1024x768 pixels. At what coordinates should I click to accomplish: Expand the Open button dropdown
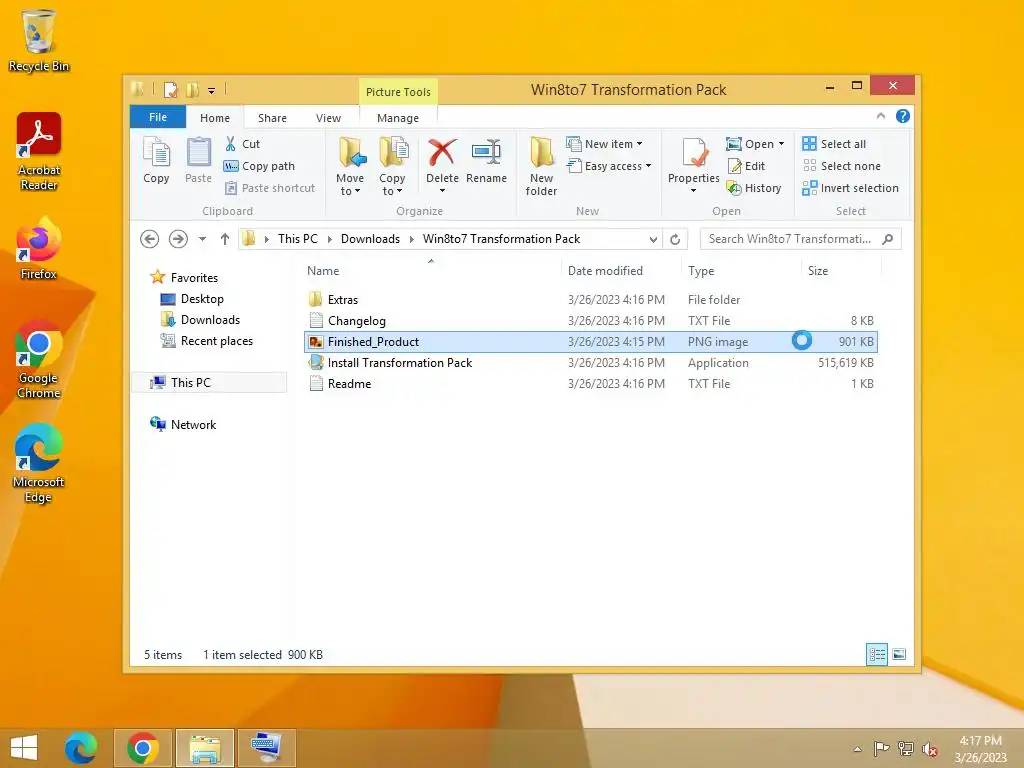[x=781, y=144]
